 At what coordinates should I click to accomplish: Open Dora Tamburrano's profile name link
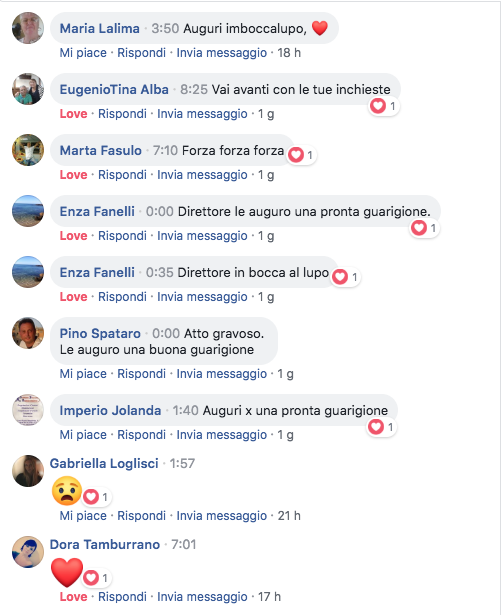(x=105, y=544)
